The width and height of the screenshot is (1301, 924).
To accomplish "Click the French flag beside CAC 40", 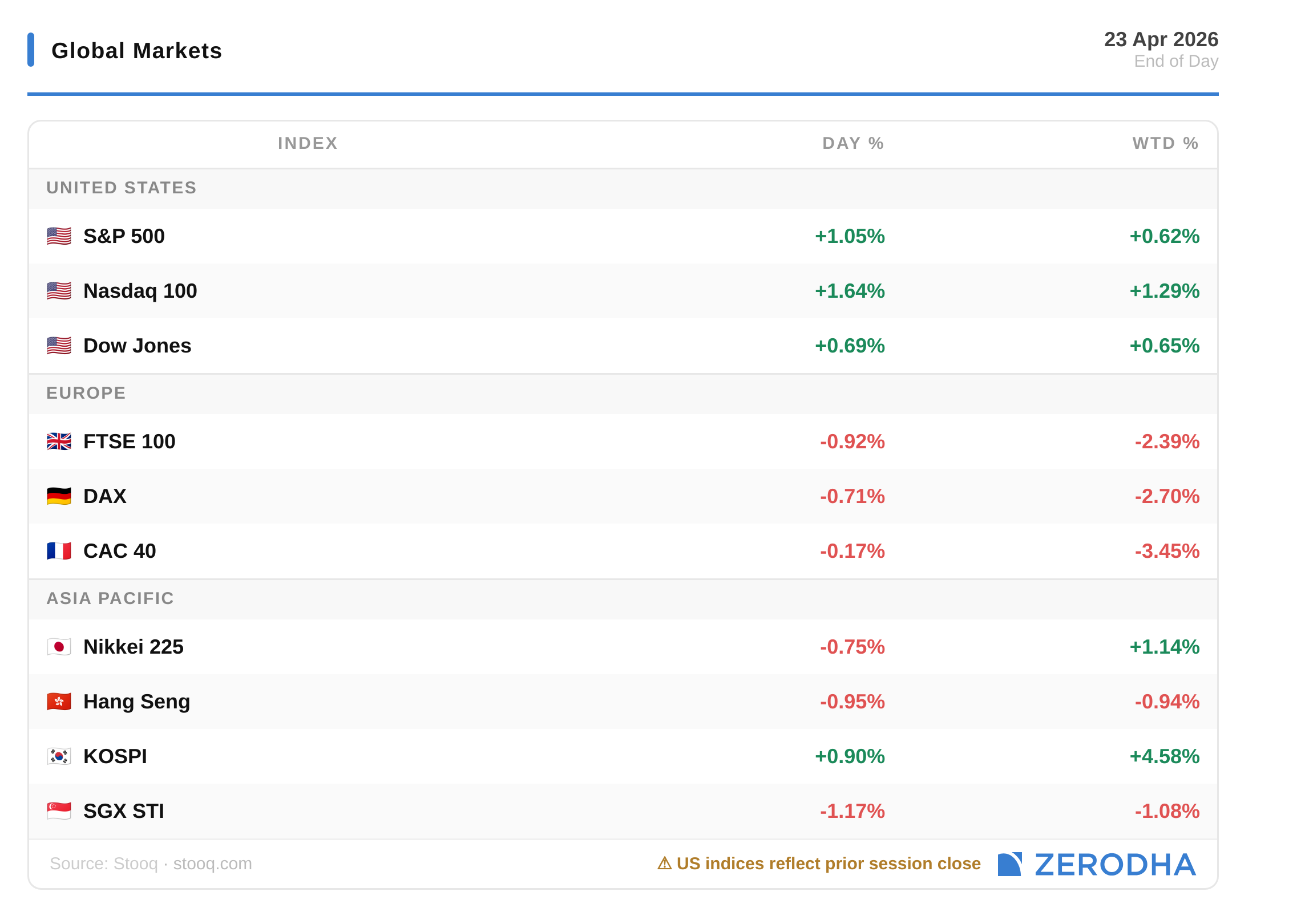I will click(x=59, y=551).
